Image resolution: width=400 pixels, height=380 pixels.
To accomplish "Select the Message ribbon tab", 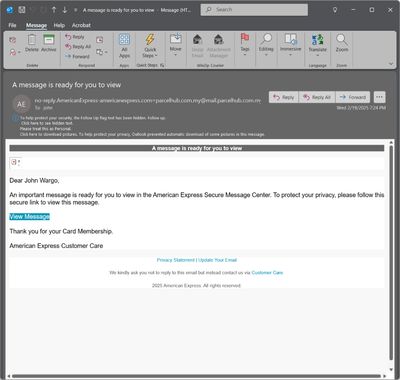I will tap(36, 25).
